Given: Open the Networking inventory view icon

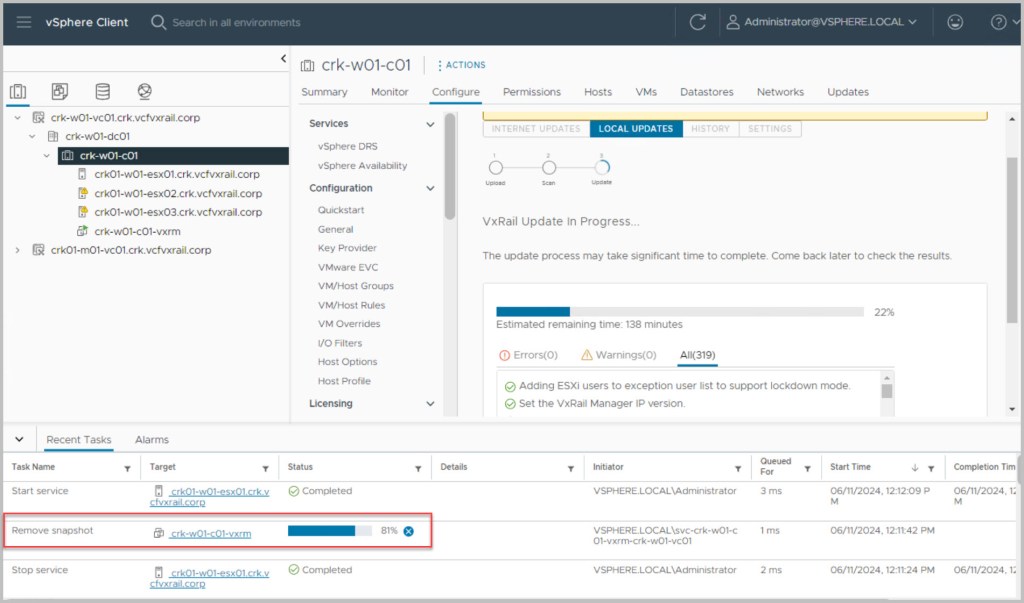Looking at the screenshot, I should tap(144, 92).
